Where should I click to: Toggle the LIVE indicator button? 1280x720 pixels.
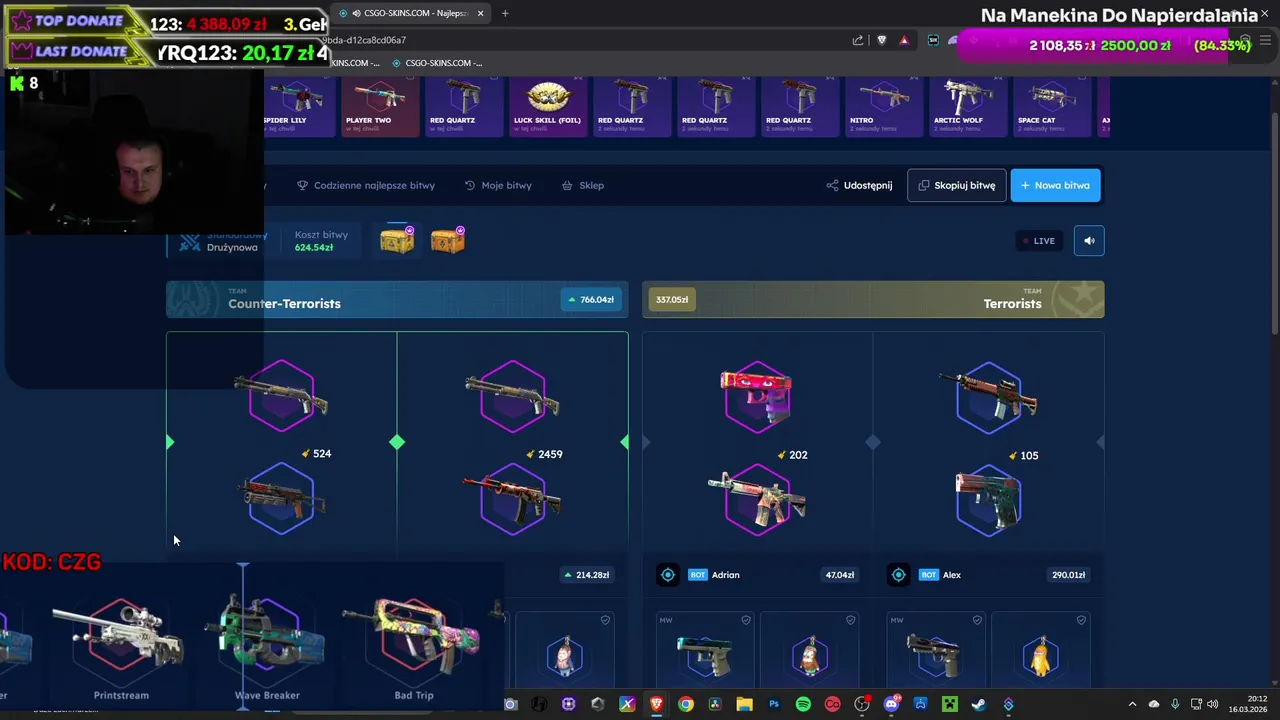(1038, 240)
